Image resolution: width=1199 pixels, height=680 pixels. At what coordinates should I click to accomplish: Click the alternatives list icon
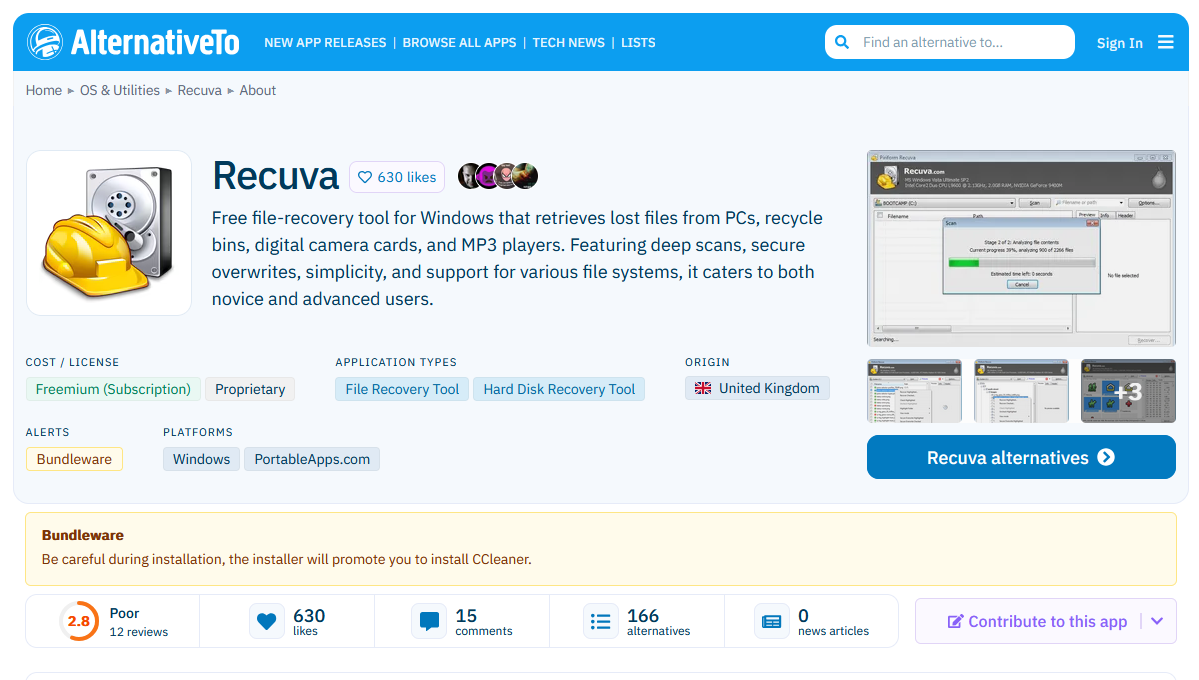601,621
